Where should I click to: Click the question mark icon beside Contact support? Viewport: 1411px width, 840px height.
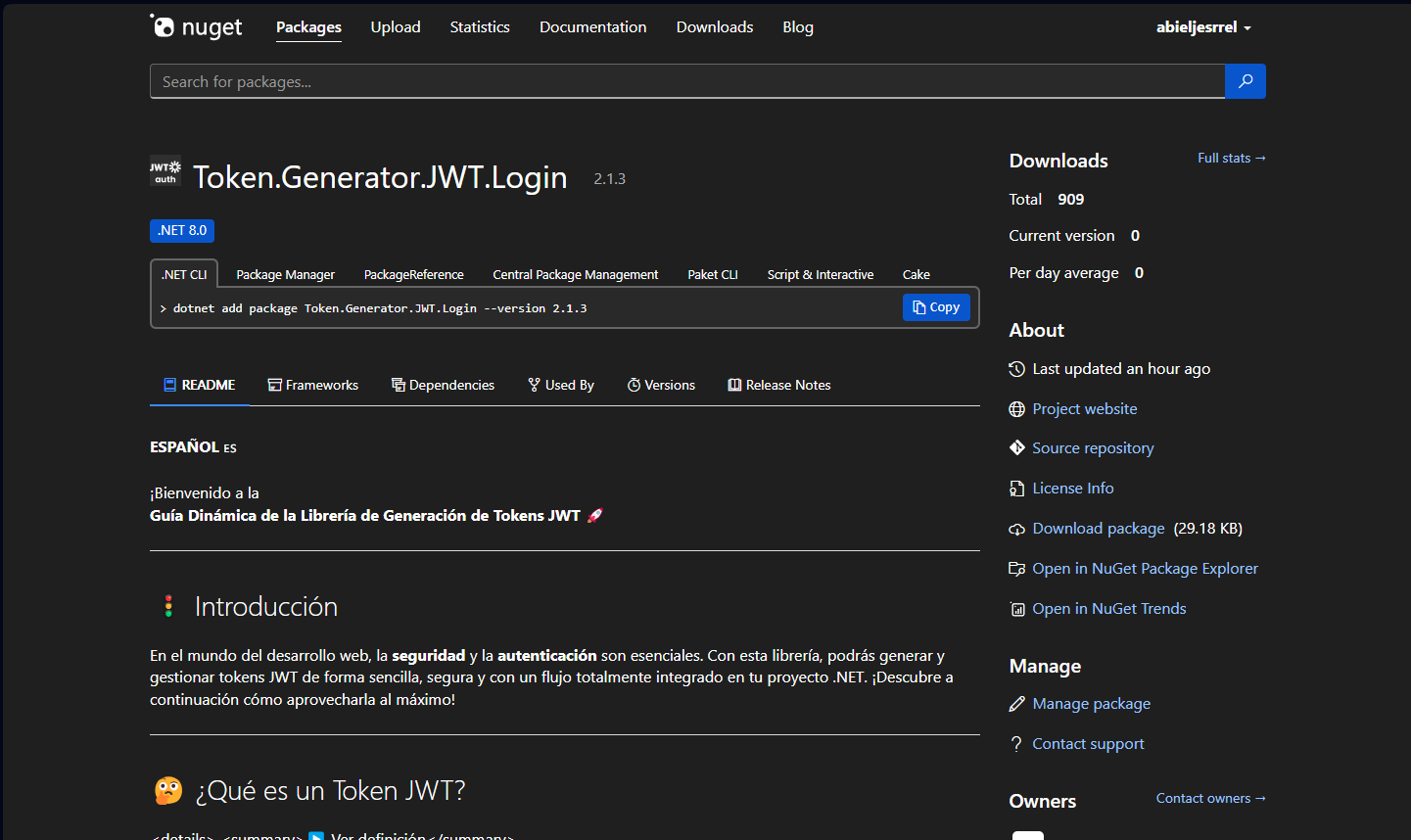click(1016, 744)
